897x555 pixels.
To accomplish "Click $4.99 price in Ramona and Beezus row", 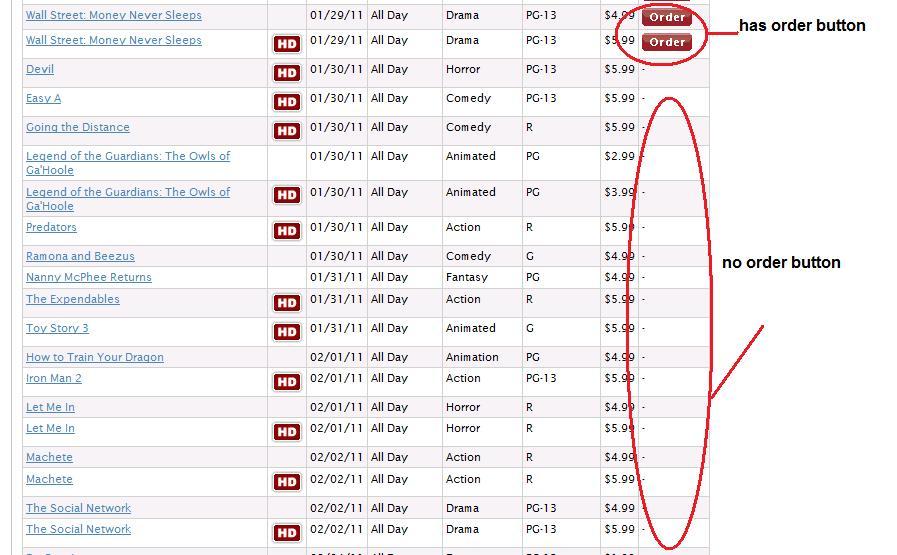I will pos(620,256).
